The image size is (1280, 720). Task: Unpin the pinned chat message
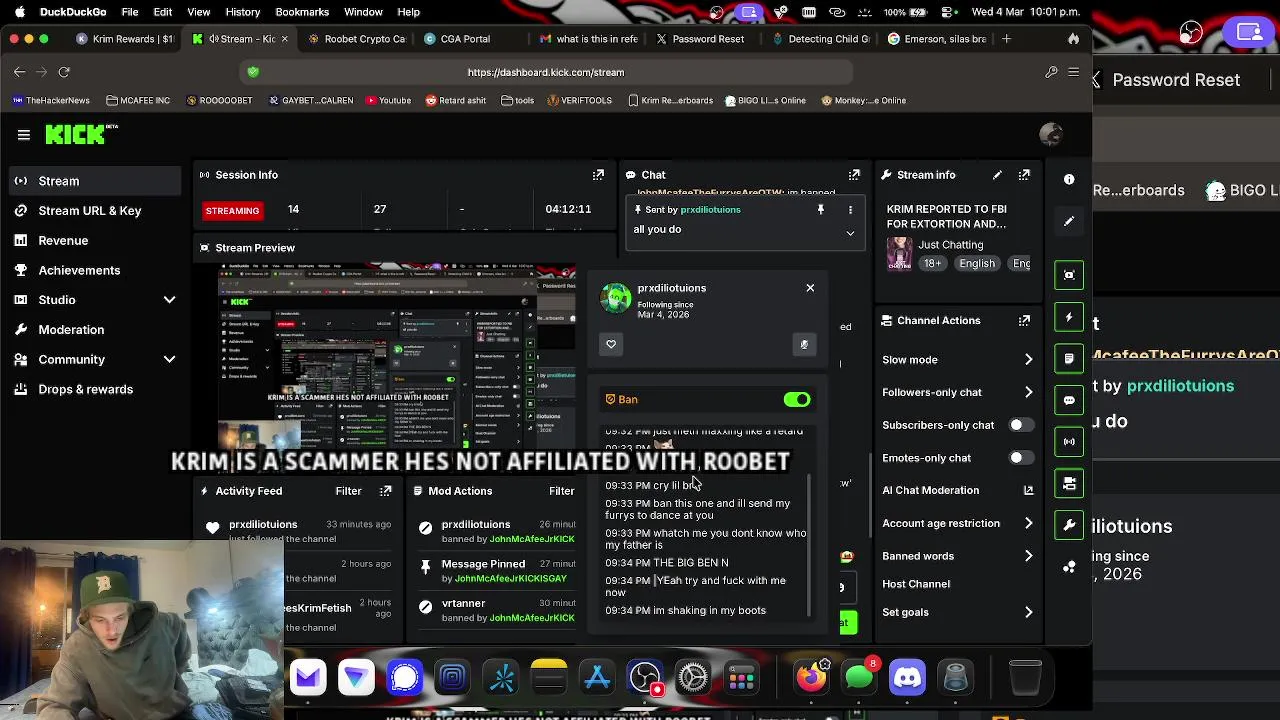click(x=821, y=209)
